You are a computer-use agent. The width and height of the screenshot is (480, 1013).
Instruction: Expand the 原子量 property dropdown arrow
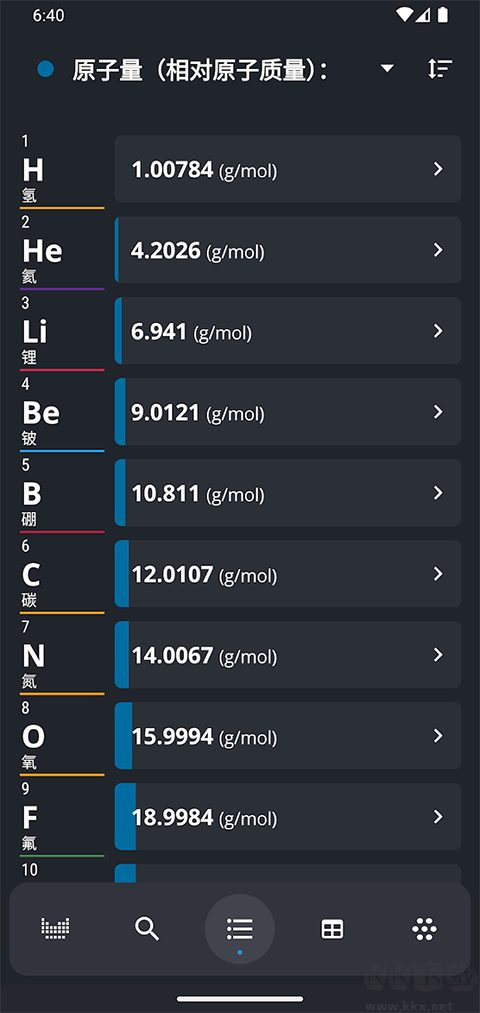(x=387, y=68)
